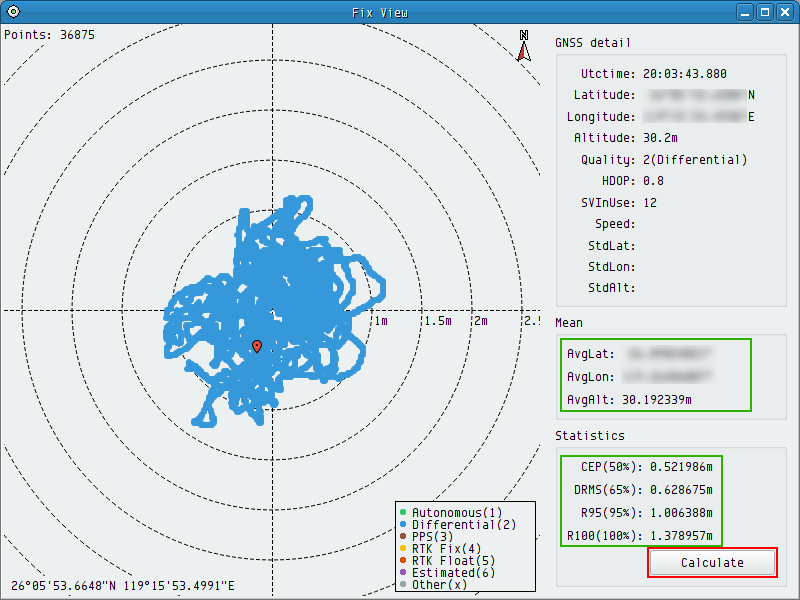Viewport: 800px width, 600px height.
Task: Minimize the Fix View window
Action: pos(745,12)
